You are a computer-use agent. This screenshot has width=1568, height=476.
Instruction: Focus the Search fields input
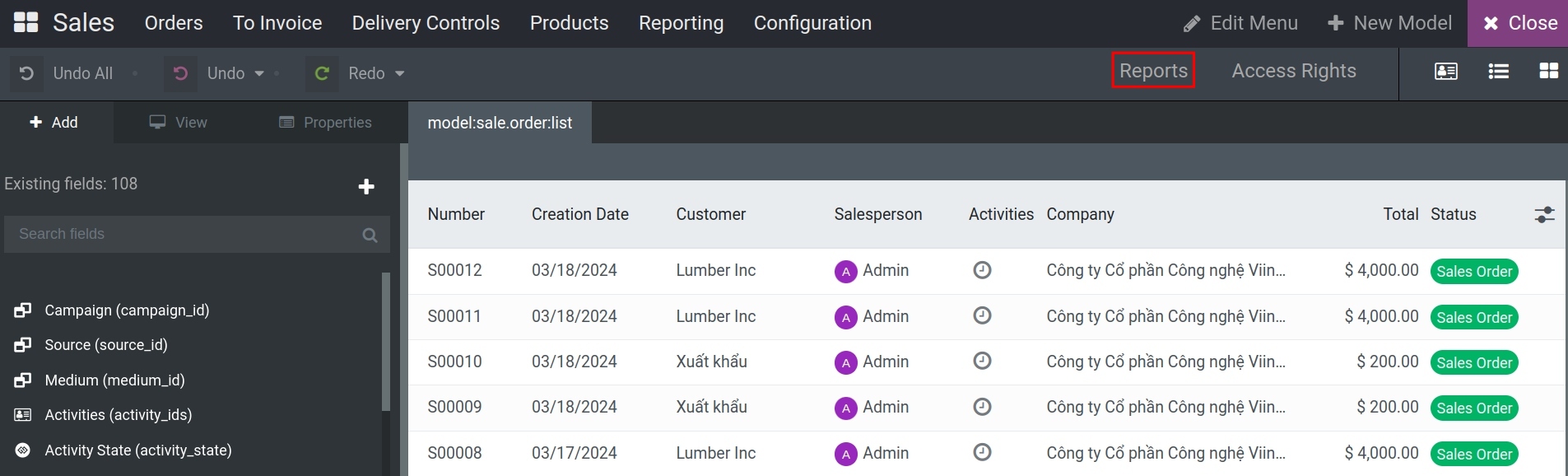(x=197, y=235)
